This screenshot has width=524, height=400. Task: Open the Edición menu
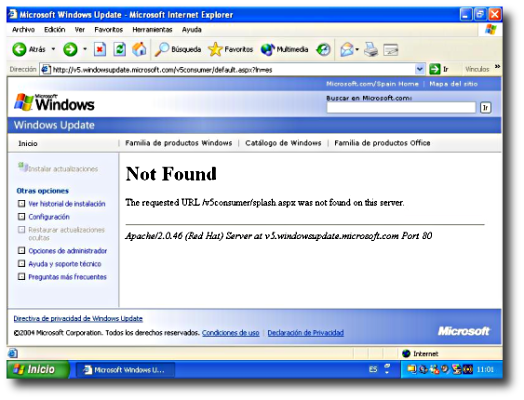[x=54, y=30]
